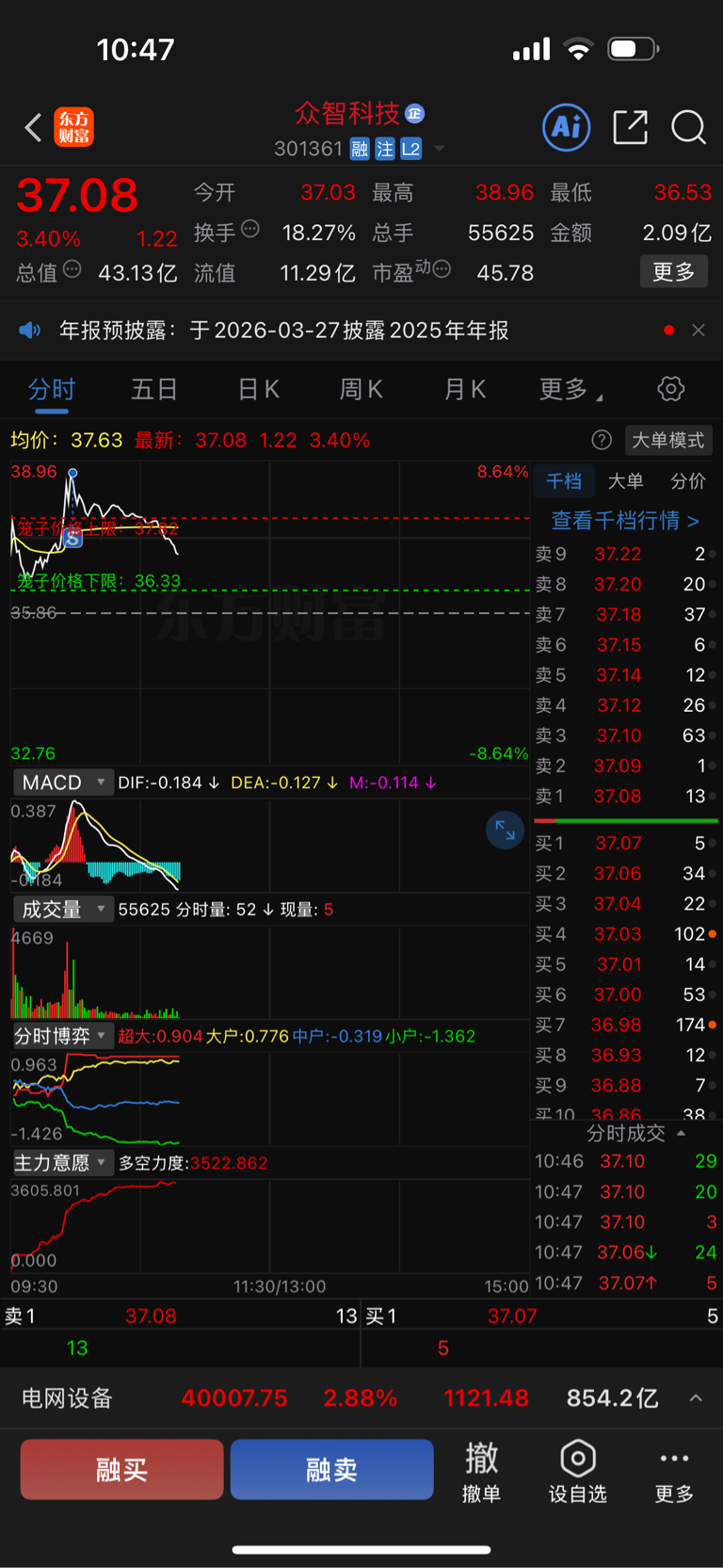Expand the 更多 chart period dropdown
Screen dimensions: 723x1568
click(x=570, y=389)
